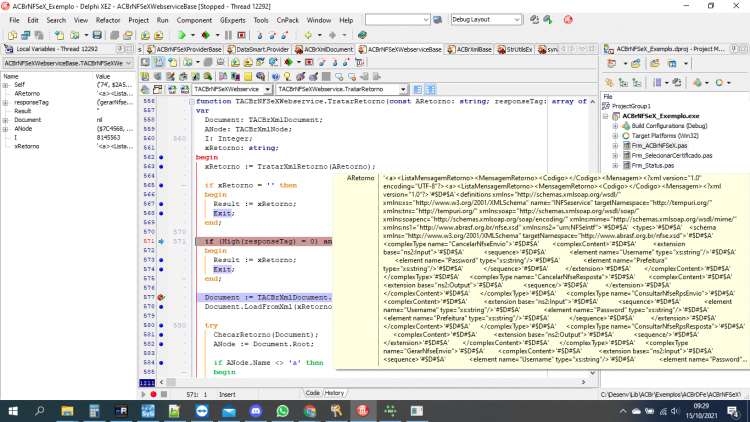Toggle breakpoint dot on line 563

point(161,167)
